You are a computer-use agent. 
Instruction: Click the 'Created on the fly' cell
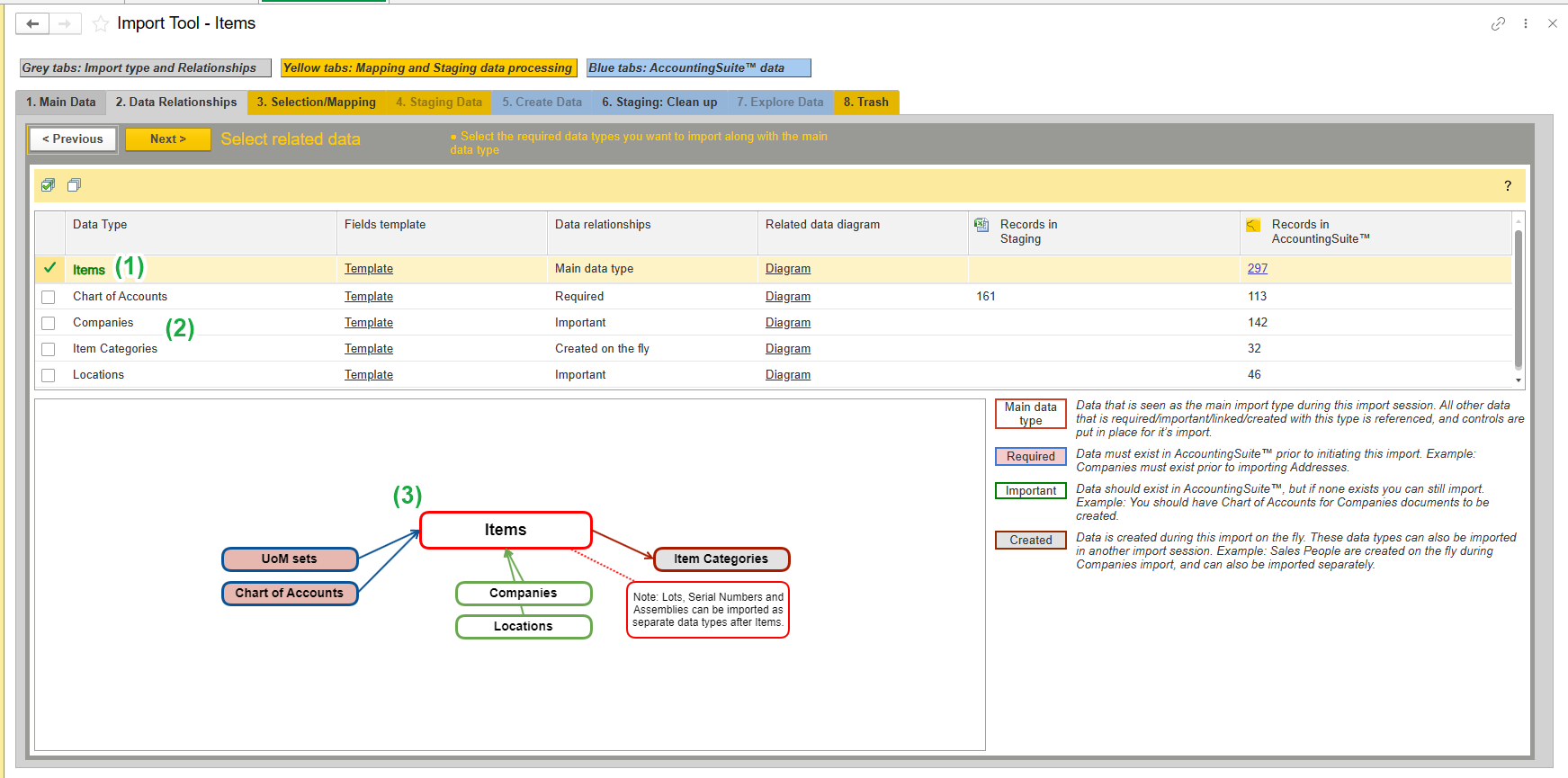(x=652, y=349)
